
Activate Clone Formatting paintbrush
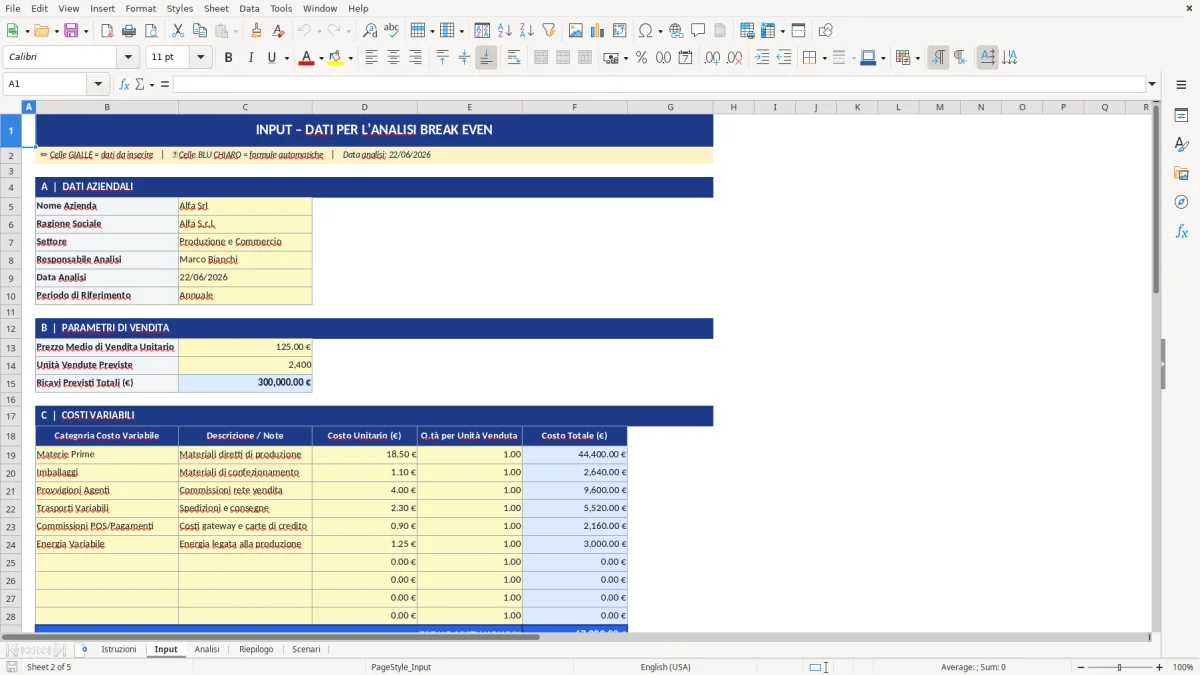point(257,31)
